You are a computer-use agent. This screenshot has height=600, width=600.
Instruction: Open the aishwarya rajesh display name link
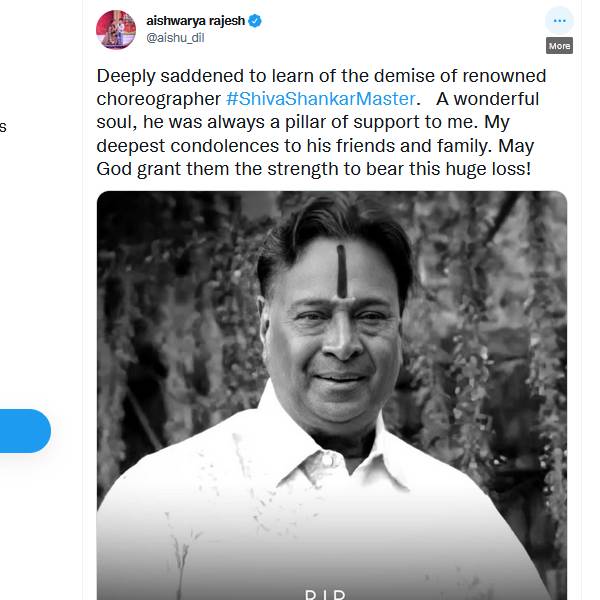click(195, 20)
